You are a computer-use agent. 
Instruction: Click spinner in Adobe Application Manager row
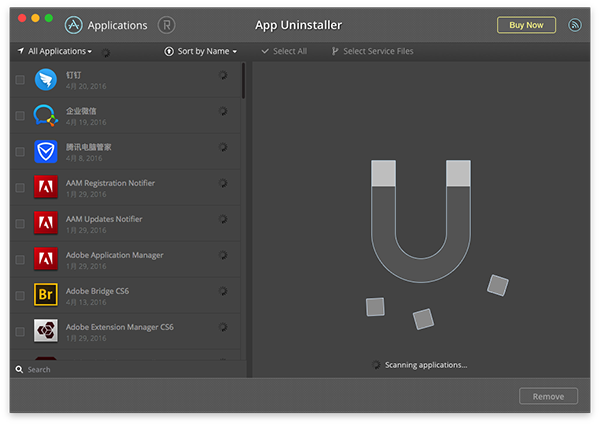[x=223, y=255]
